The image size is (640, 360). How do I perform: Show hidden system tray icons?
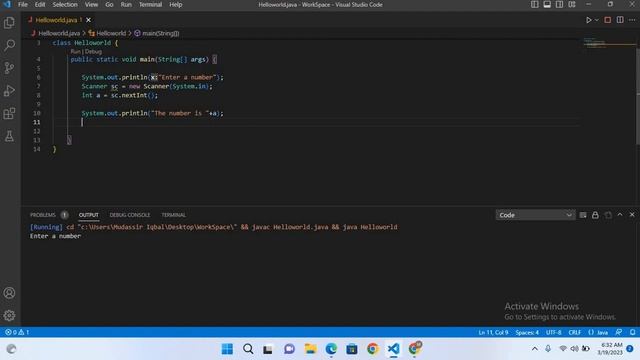[x=534, y=349]
